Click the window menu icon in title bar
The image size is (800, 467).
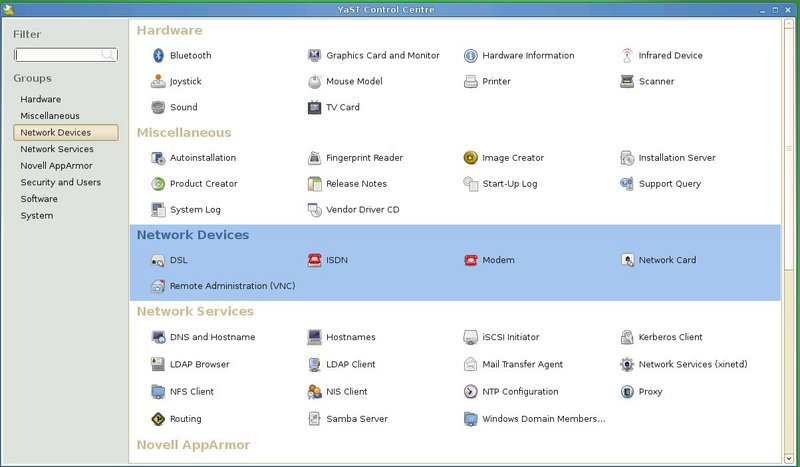pyautogui.click(x=8, y=8)
